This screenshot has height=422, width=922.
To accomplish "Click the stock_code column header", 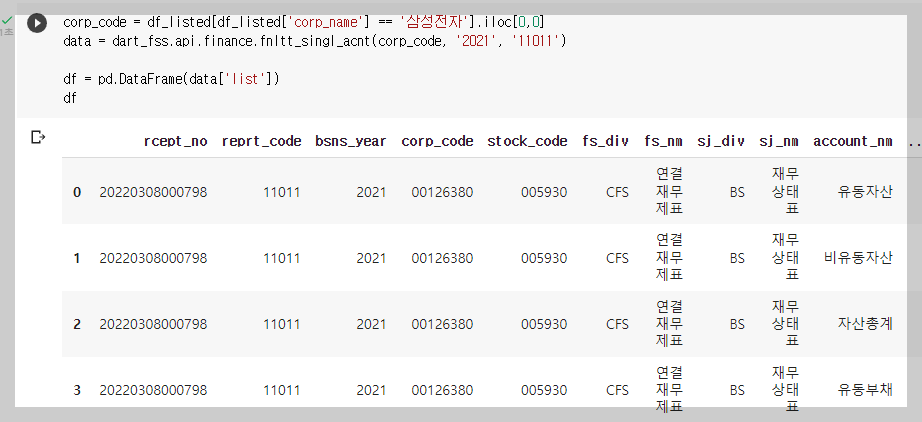I will [527, 142].
